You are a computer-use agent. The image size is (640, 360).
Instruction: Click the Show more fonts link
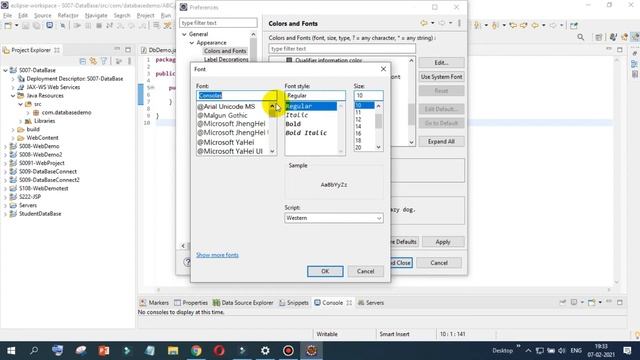tap(217, 255)
